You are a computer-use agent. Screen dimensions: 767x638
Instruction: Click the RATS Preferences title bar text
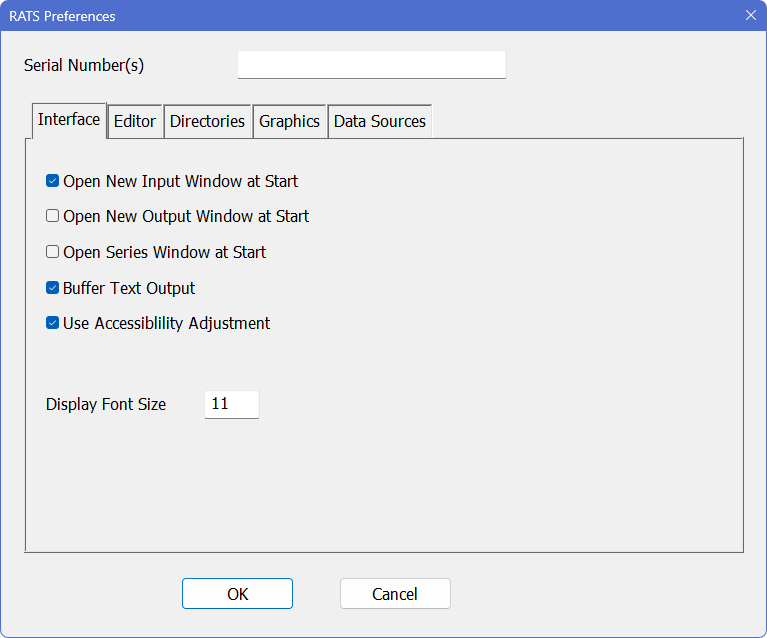click(62, 16)
